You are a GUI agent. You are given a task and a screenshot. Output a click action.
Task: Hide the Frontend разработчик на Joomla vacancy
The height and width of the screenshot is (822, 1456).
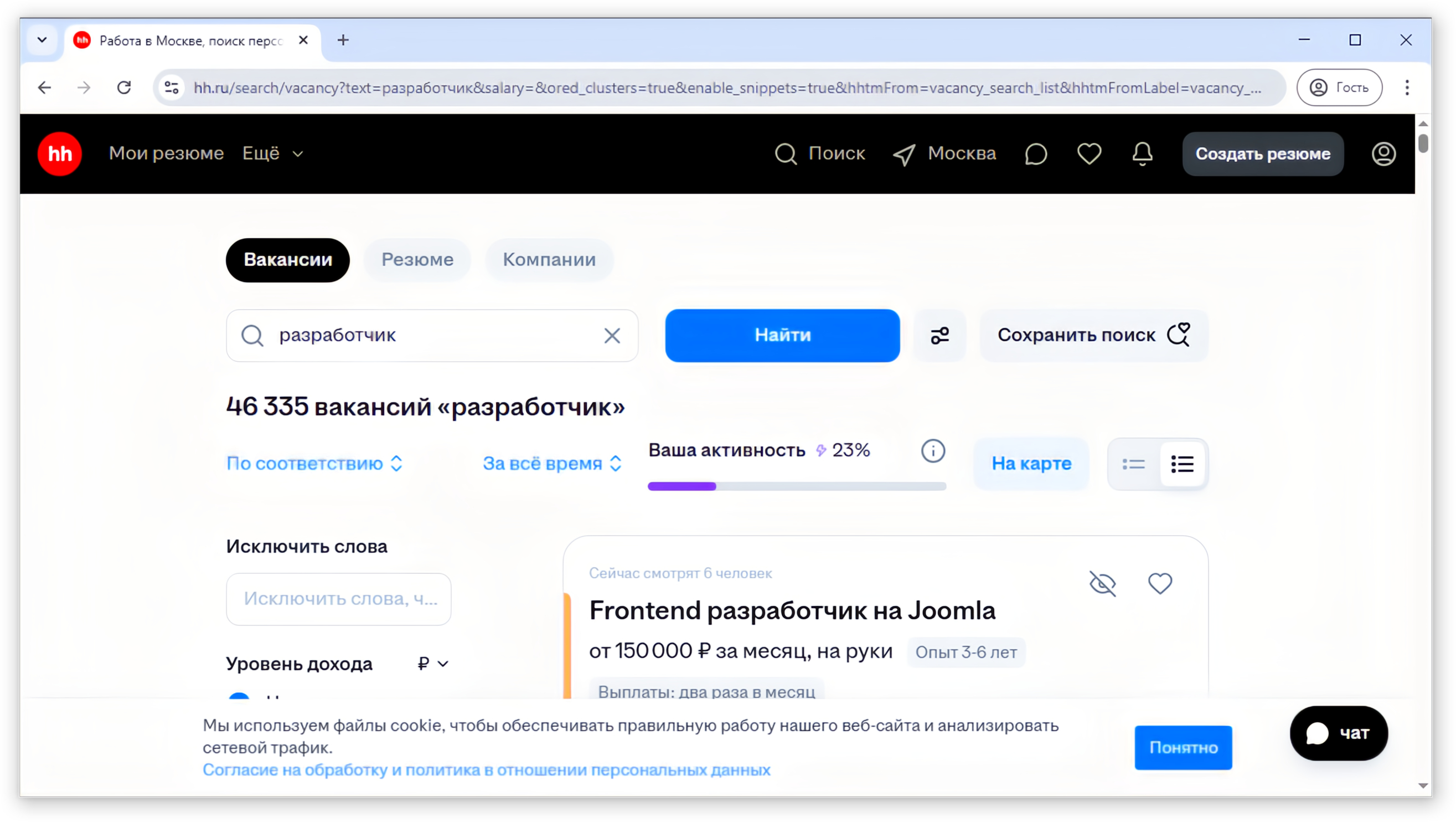[x=1102, y=583]
